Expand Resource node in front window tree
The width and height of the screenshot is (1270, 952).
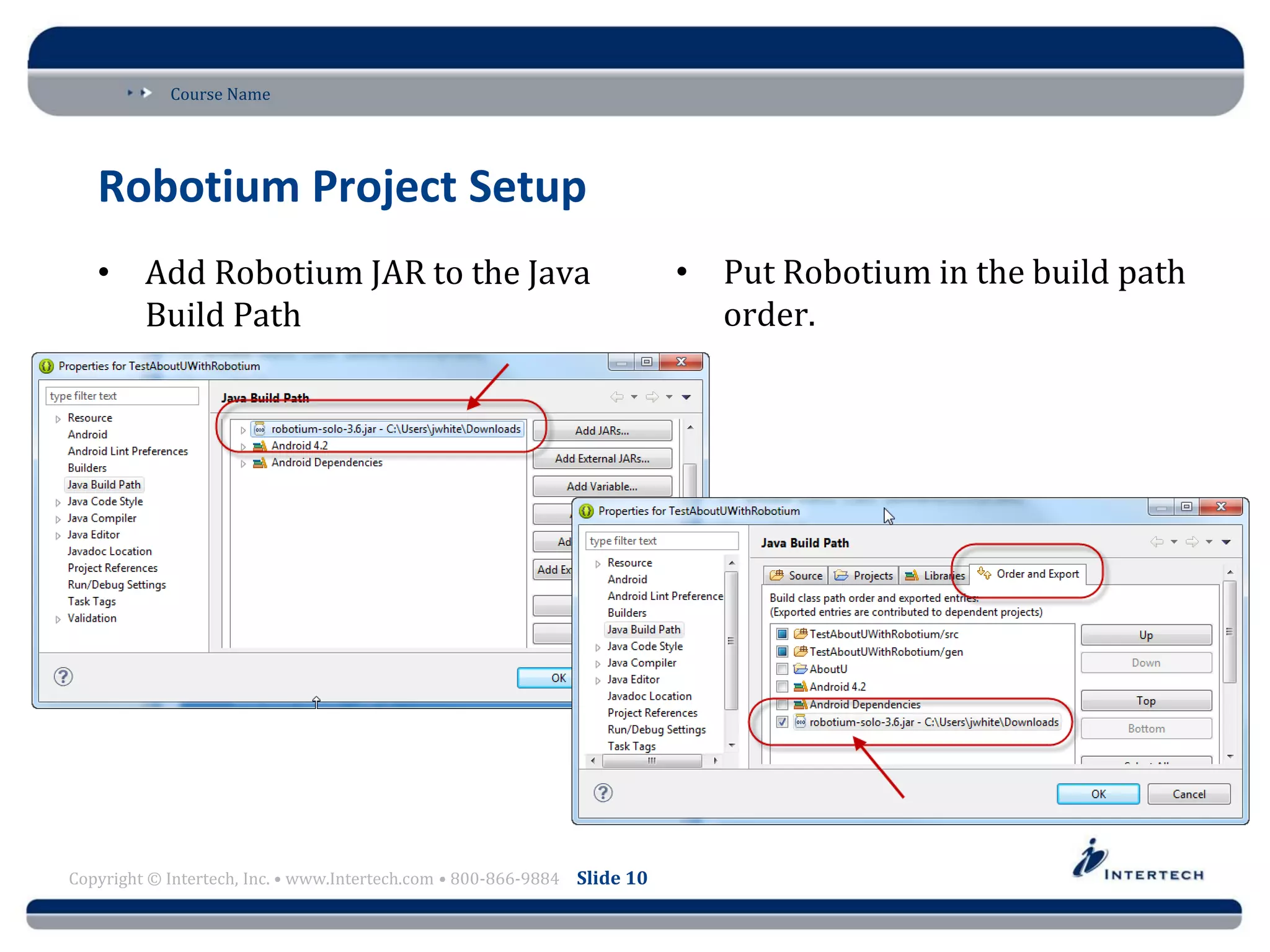598,564
